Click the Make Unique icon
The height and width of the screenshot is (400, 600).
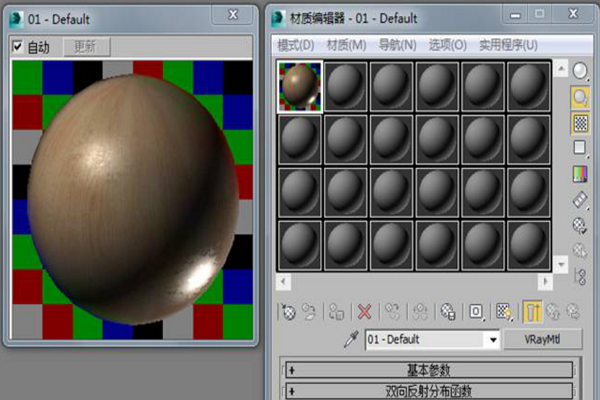click(420, 312)
